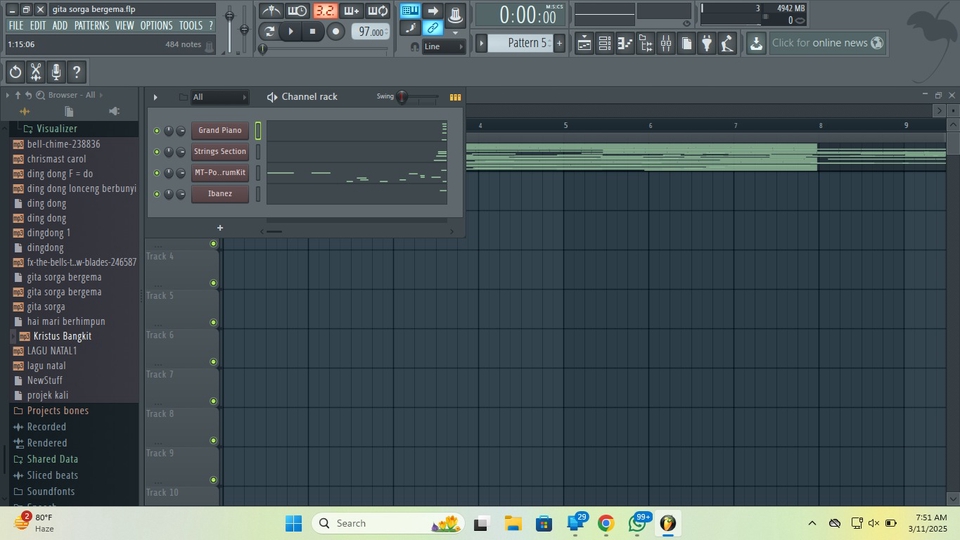The width and height of the screenshot is (960, 540).
Task: Click the download content library icon
Action: (x=756, y=43)
